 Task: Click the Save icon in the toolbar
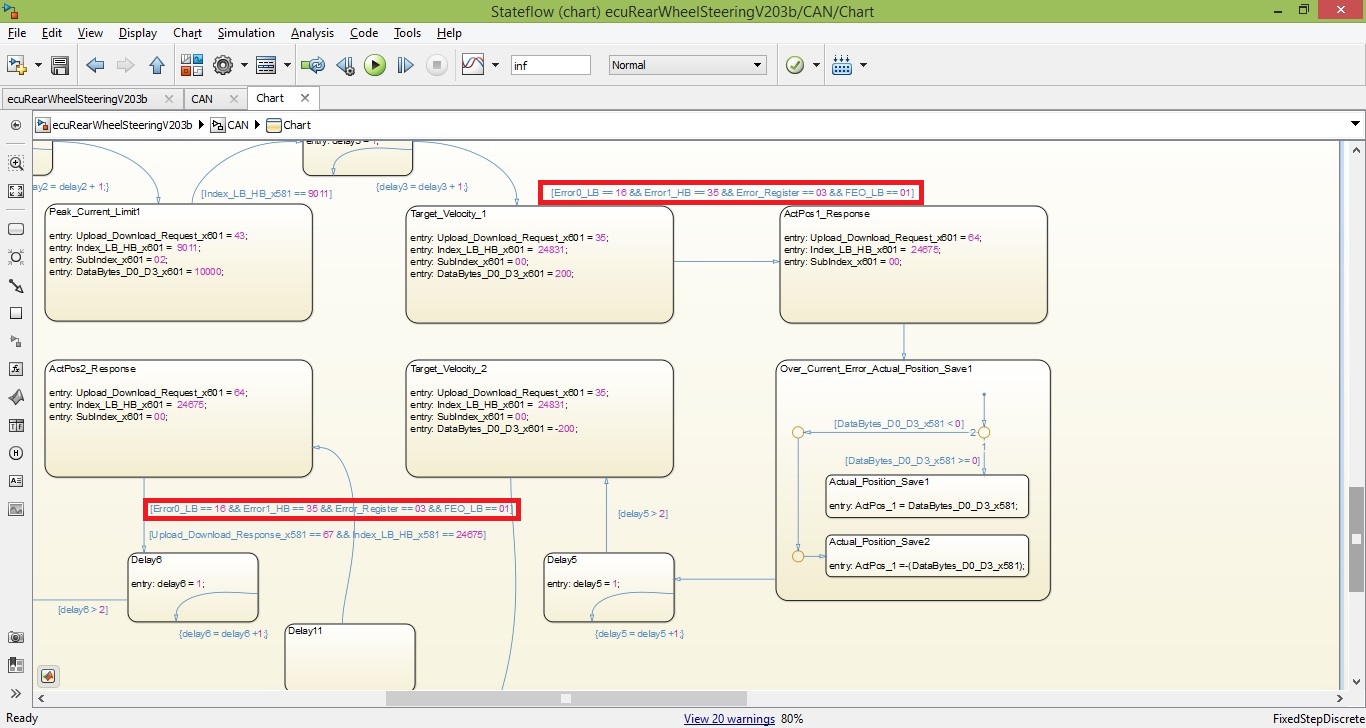(60, 65)
